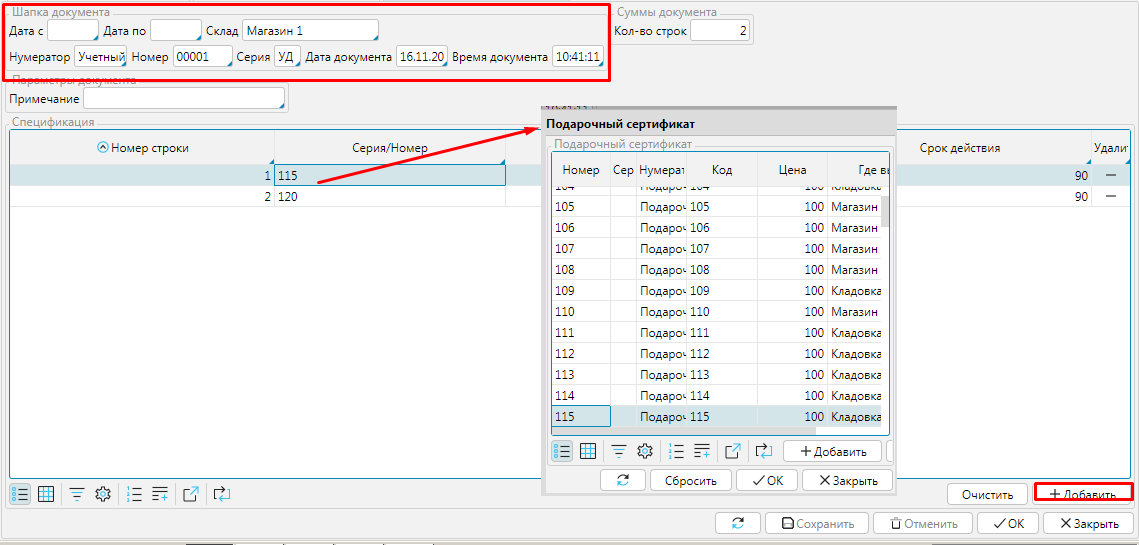
Task: Switch main specification to table grid view
Action: click(x=45, y=493)
